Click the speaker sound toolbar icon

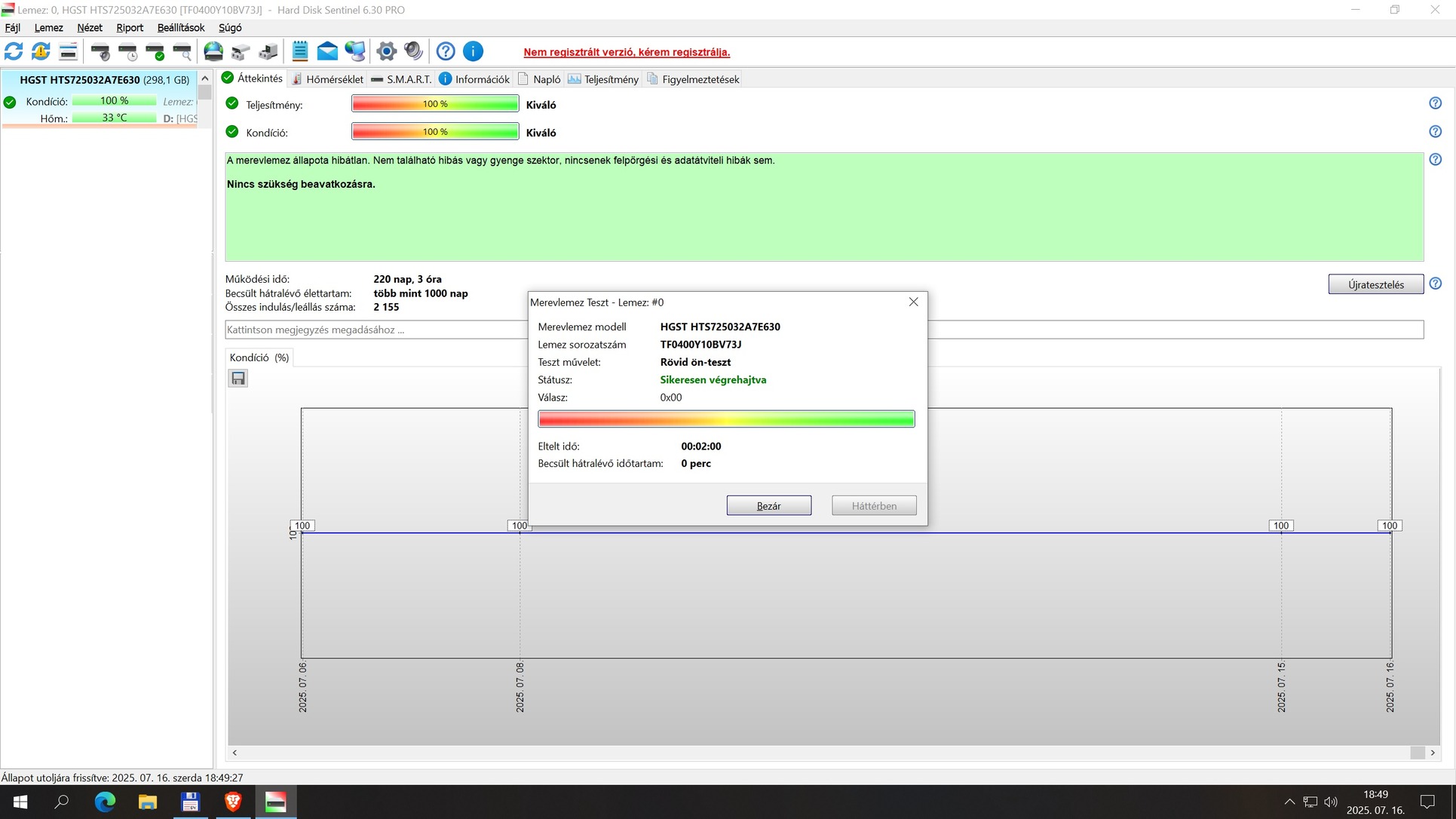(x=413, y=51)
